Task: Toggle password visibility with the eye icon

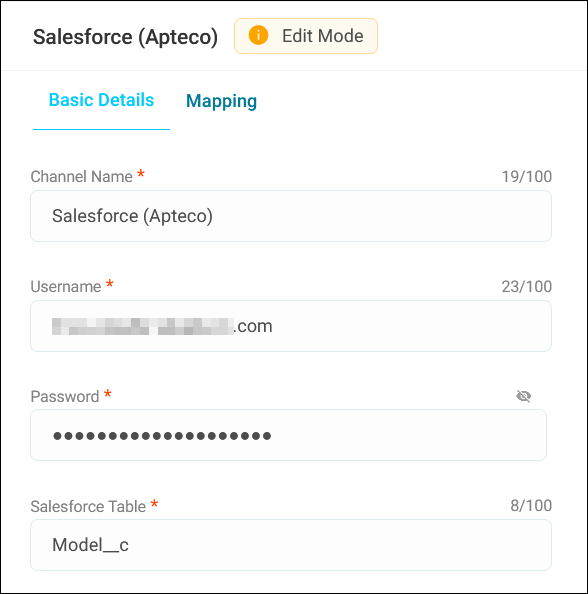Action: 524,396
